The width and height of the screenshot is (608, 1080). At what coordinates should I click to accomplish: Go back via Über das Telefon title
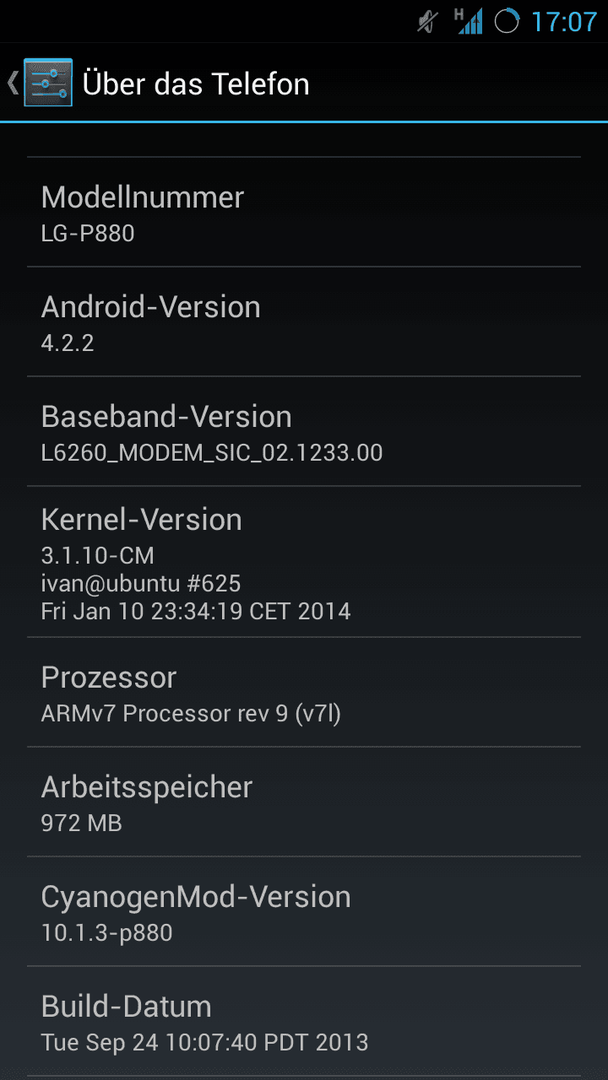(x=196, y=84)
